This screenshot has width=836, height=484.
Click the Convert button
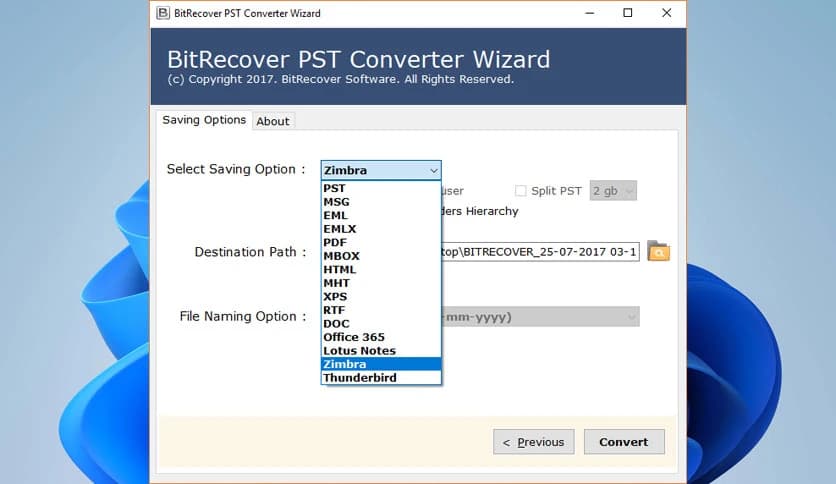coord(624,442)
